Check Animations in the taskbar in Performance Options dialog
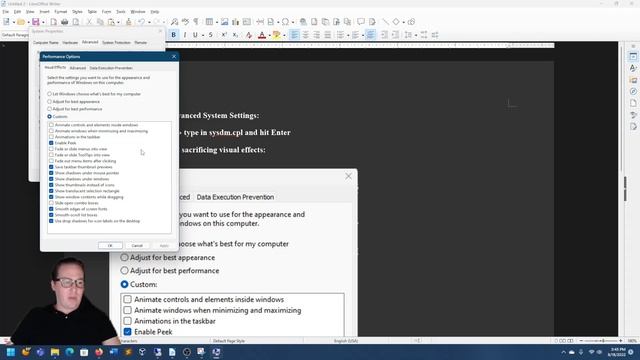640x360 pixels. pos(51,137)
